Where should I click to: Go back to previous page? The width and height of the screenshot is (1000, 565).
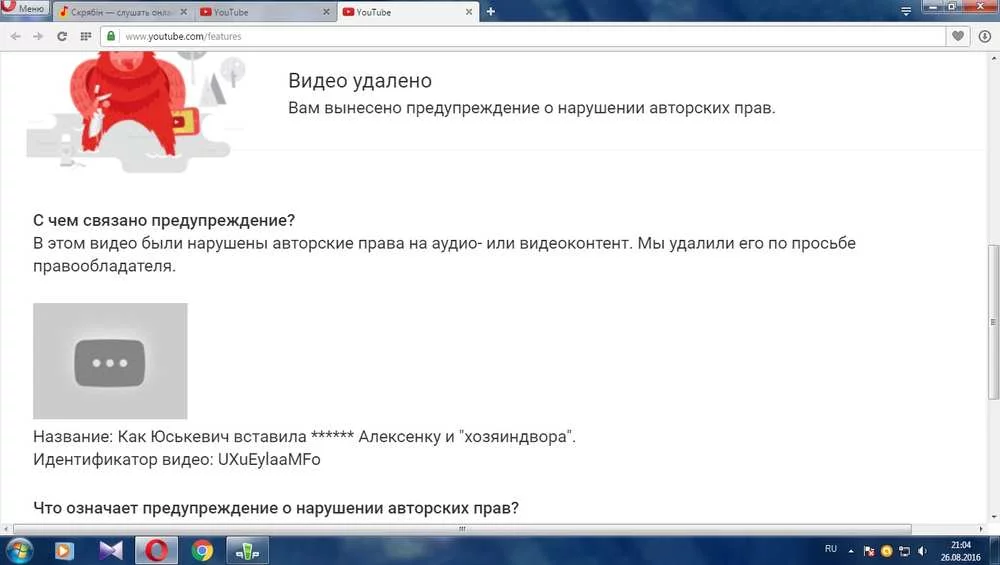pyautogui.click(x=15, y=36)
